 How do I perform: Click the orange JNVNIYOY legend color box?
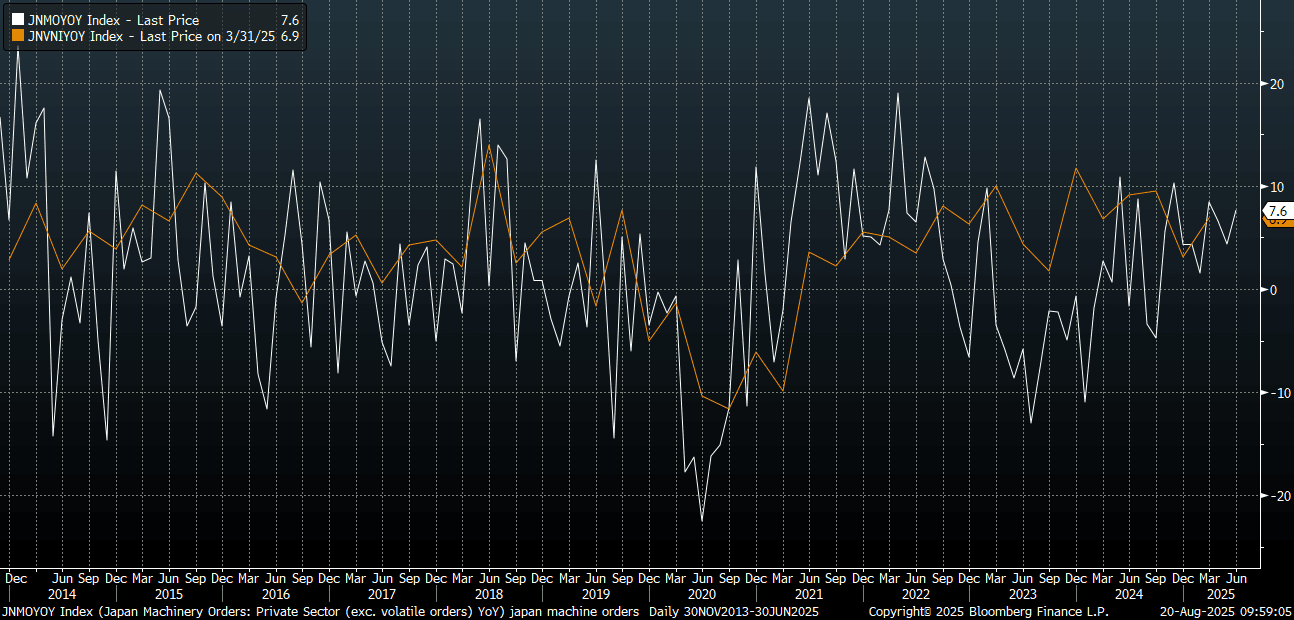tap(17, 36)
